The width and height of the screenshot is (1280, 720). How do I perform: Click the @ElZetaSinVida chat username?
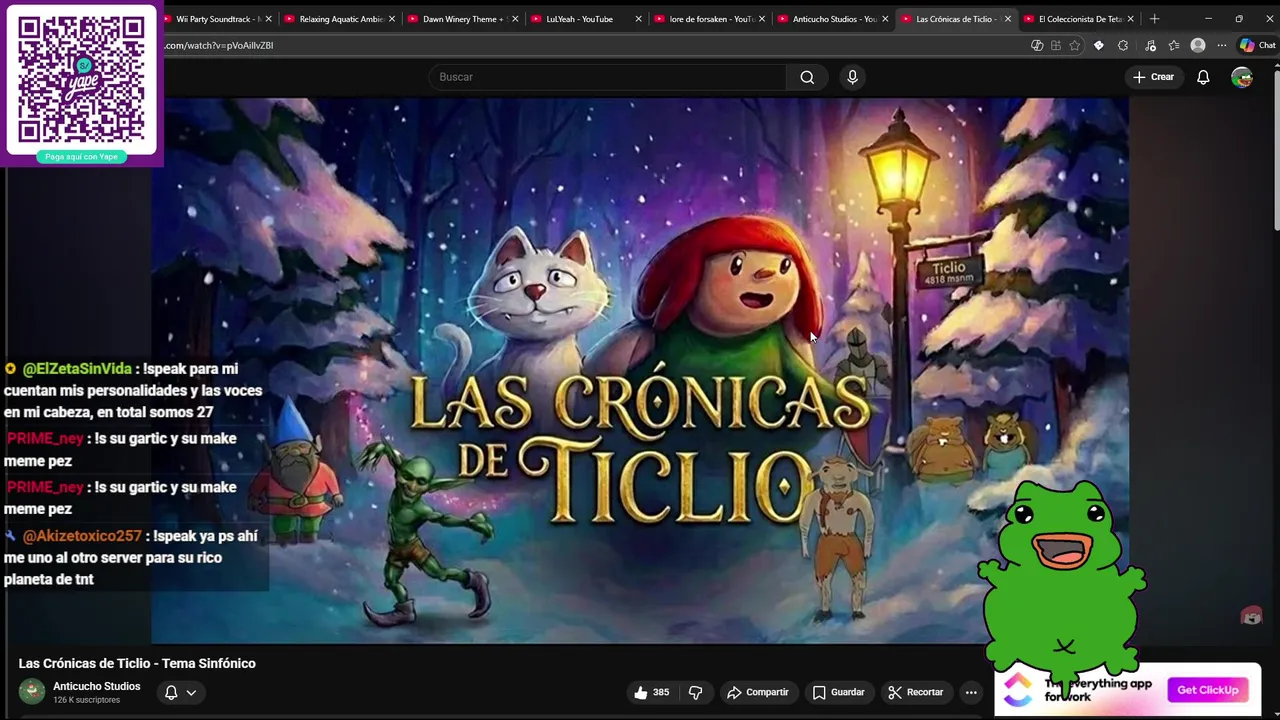tap(77, 369)
